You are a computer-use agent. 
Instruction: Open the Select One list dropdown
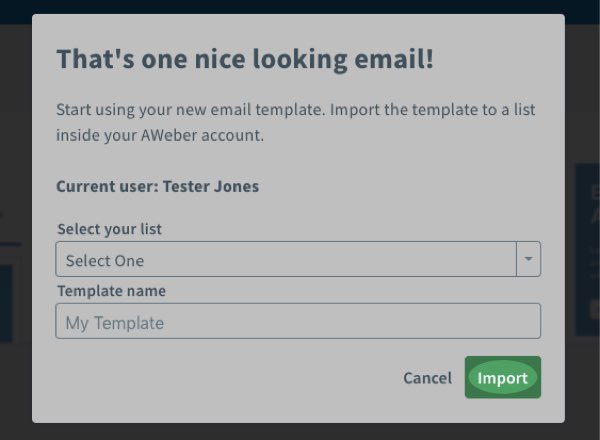click(285, 260)
